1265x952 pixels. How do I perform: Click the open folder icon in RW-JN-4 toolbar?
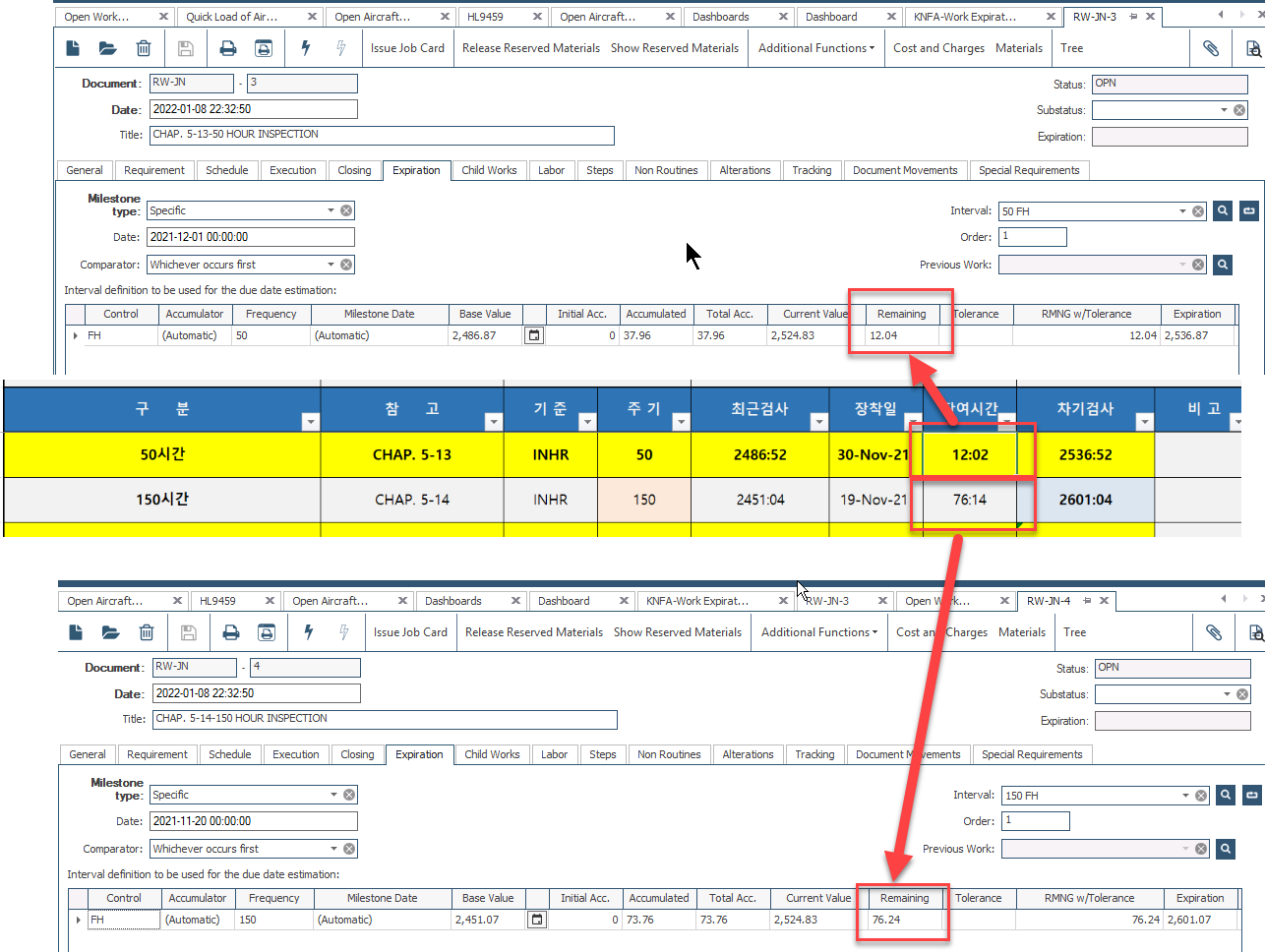tap(110, 632)
